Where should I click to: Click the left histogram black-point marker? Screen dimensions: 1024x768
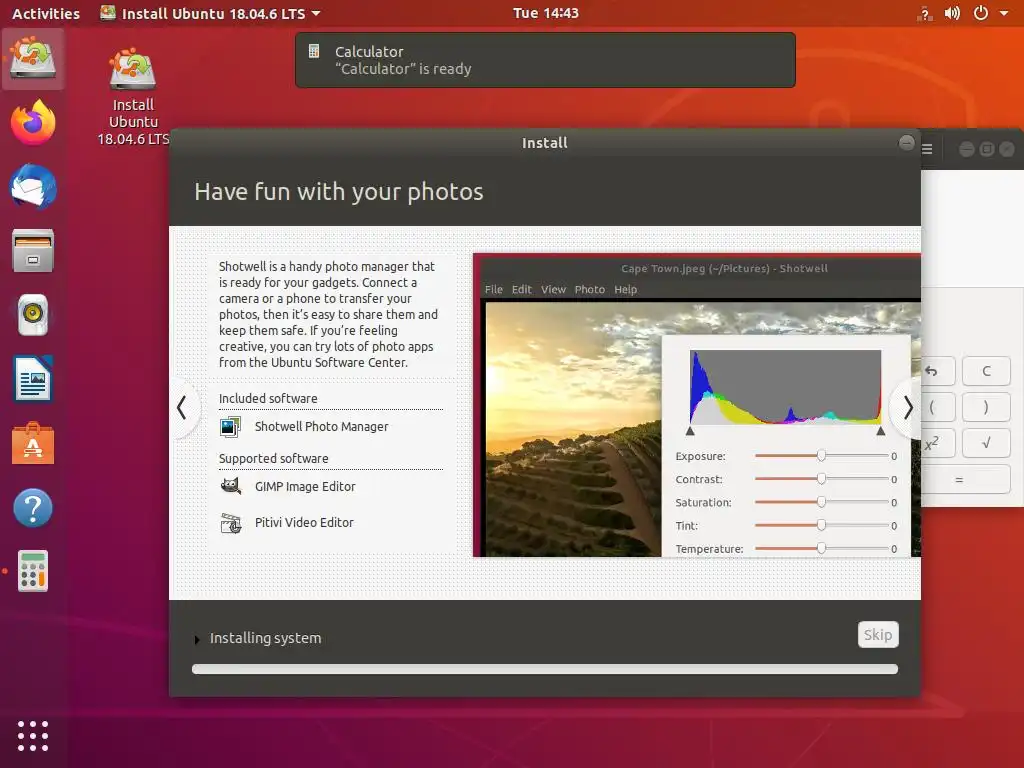690,431
